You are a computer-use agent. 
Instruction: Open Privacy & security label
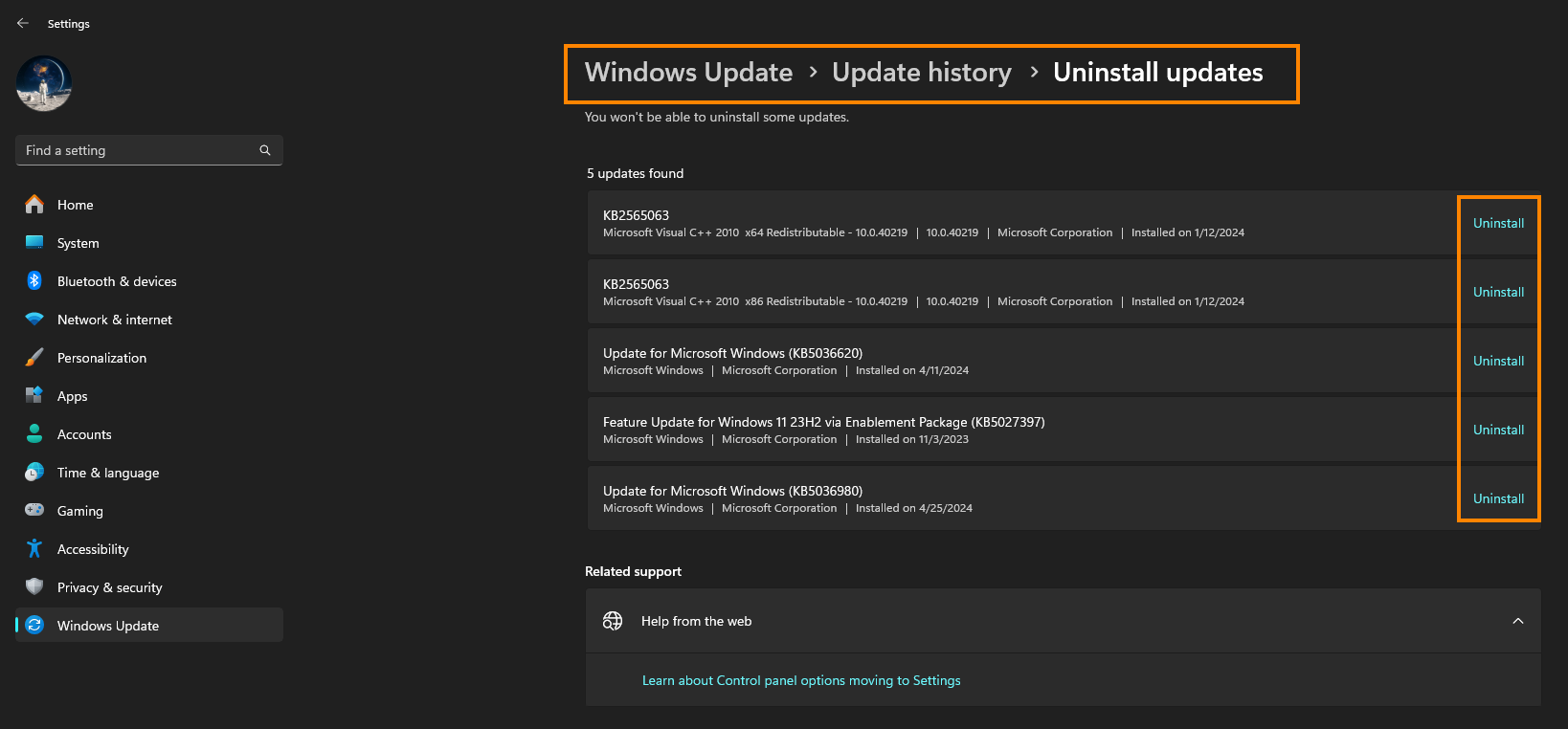pyautogui.click(x=110, y=587)
